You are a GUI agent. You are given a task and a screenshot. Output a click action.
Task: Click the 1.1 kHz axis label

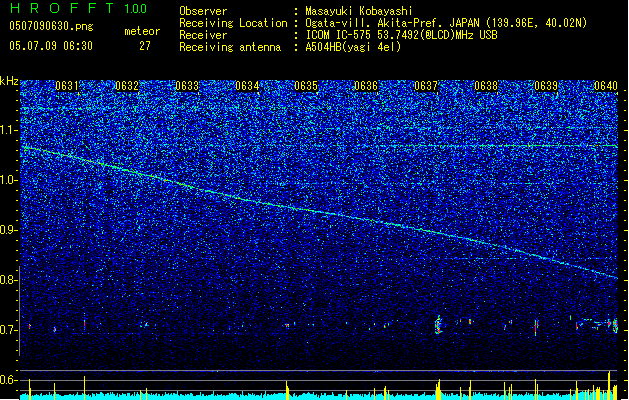(8, 130)
